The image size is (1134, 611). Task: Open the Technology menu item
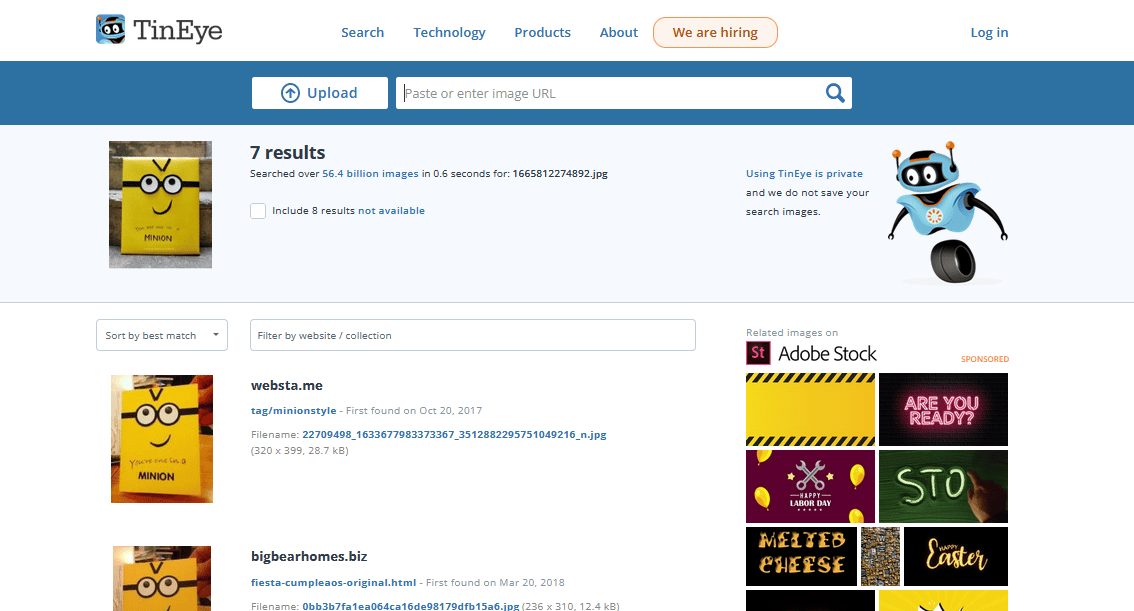click(x=449, y=33)
